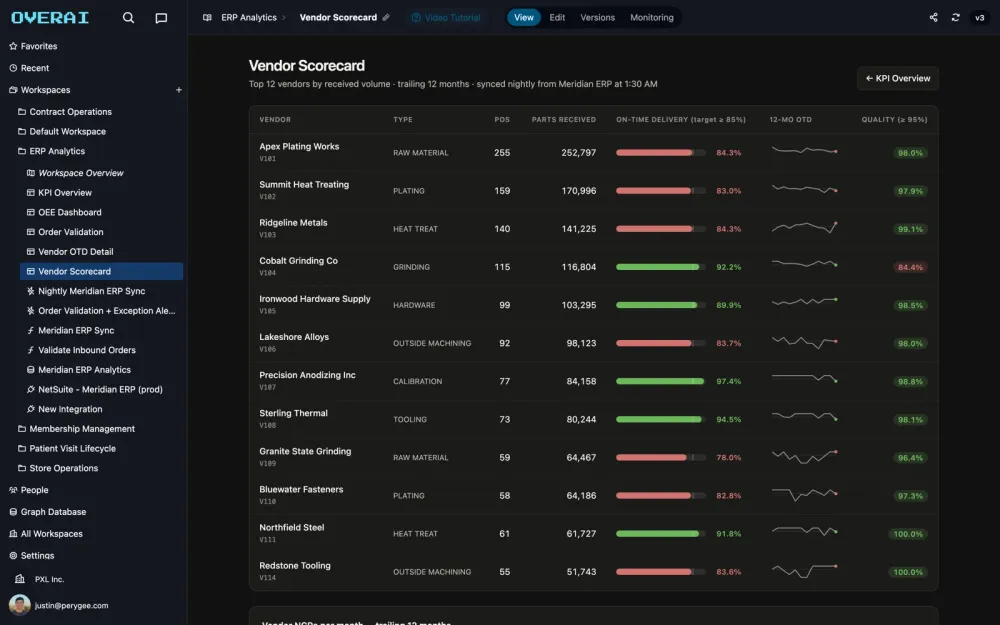Open Order Validation page
This screenshot has height=625, width=1000.
point(65,232)
